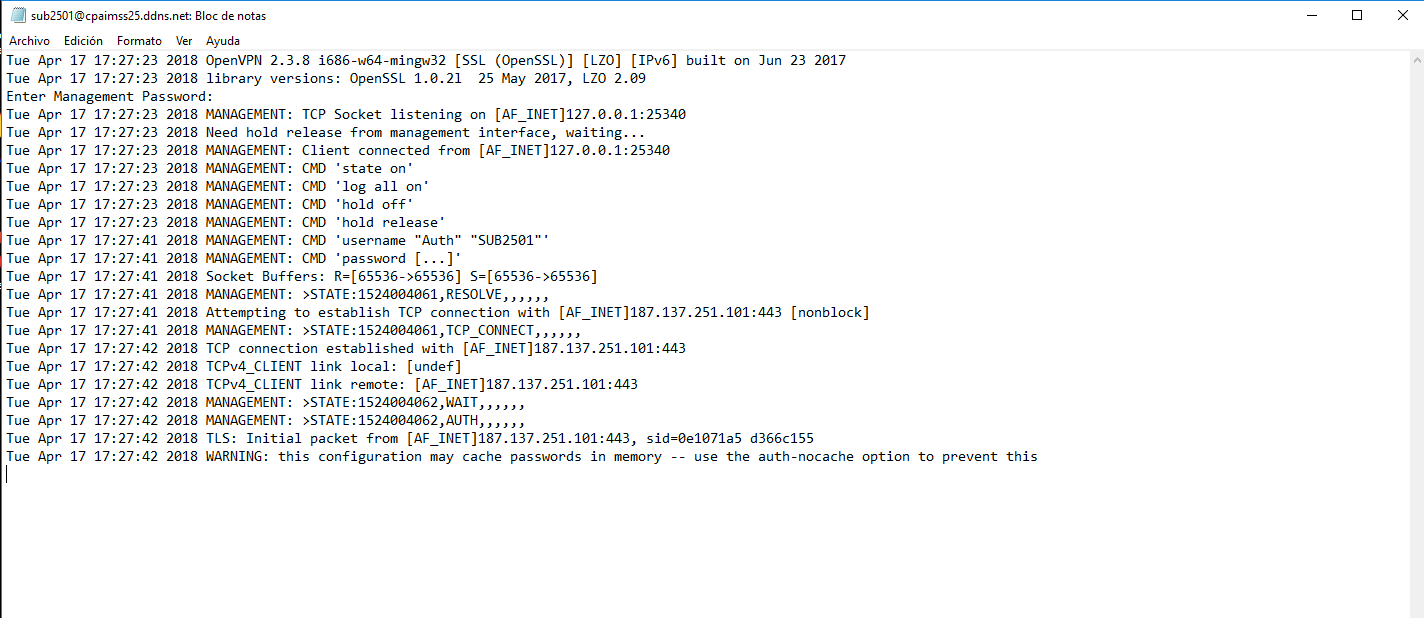1424x618 pixels.
Task: Open the Edición menu
Action: pyautogui.click(x=83, y=41)
